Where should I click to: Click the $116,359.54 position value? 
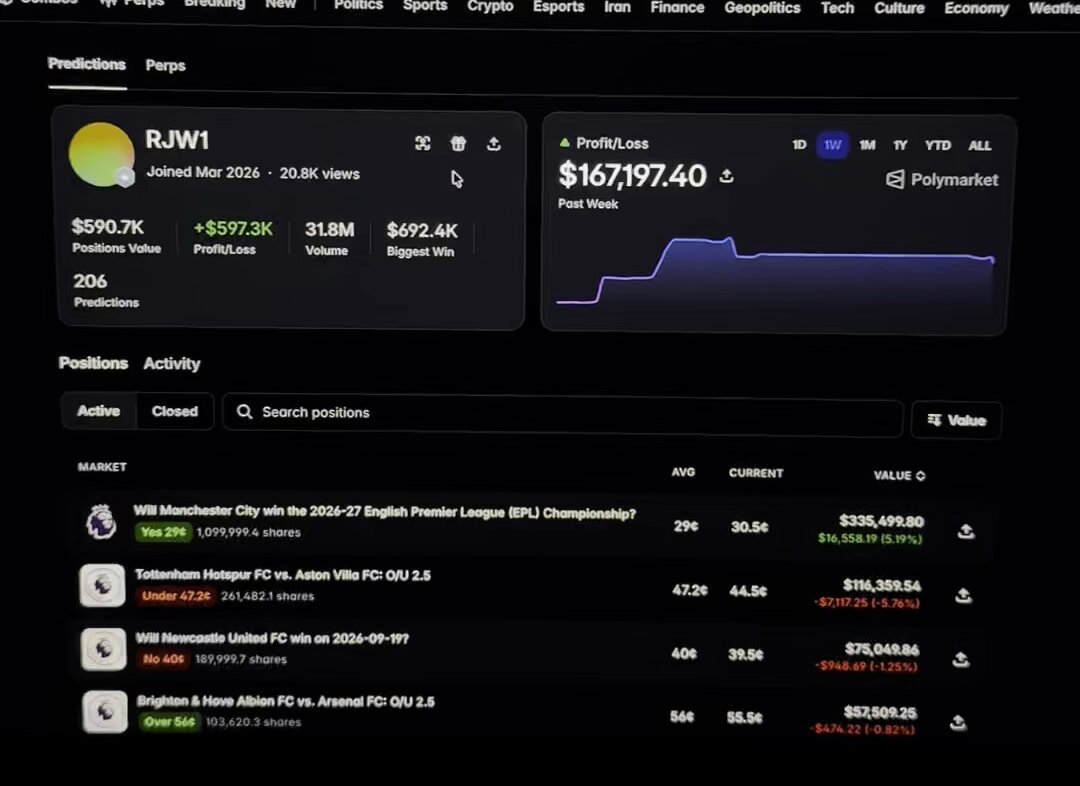tap(882, 585)
